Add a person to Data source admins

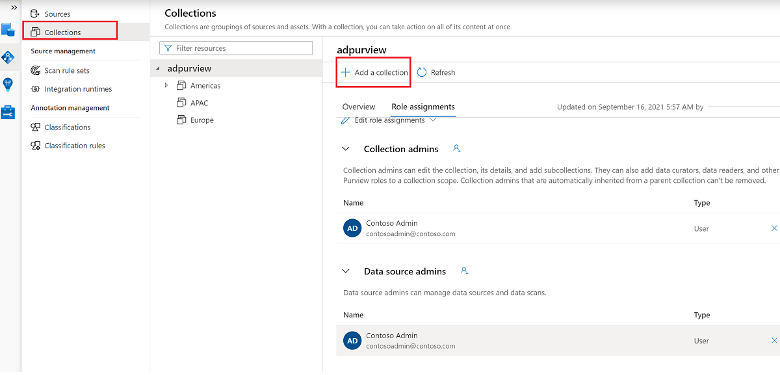pyautogui.click(x=464, y=271)
